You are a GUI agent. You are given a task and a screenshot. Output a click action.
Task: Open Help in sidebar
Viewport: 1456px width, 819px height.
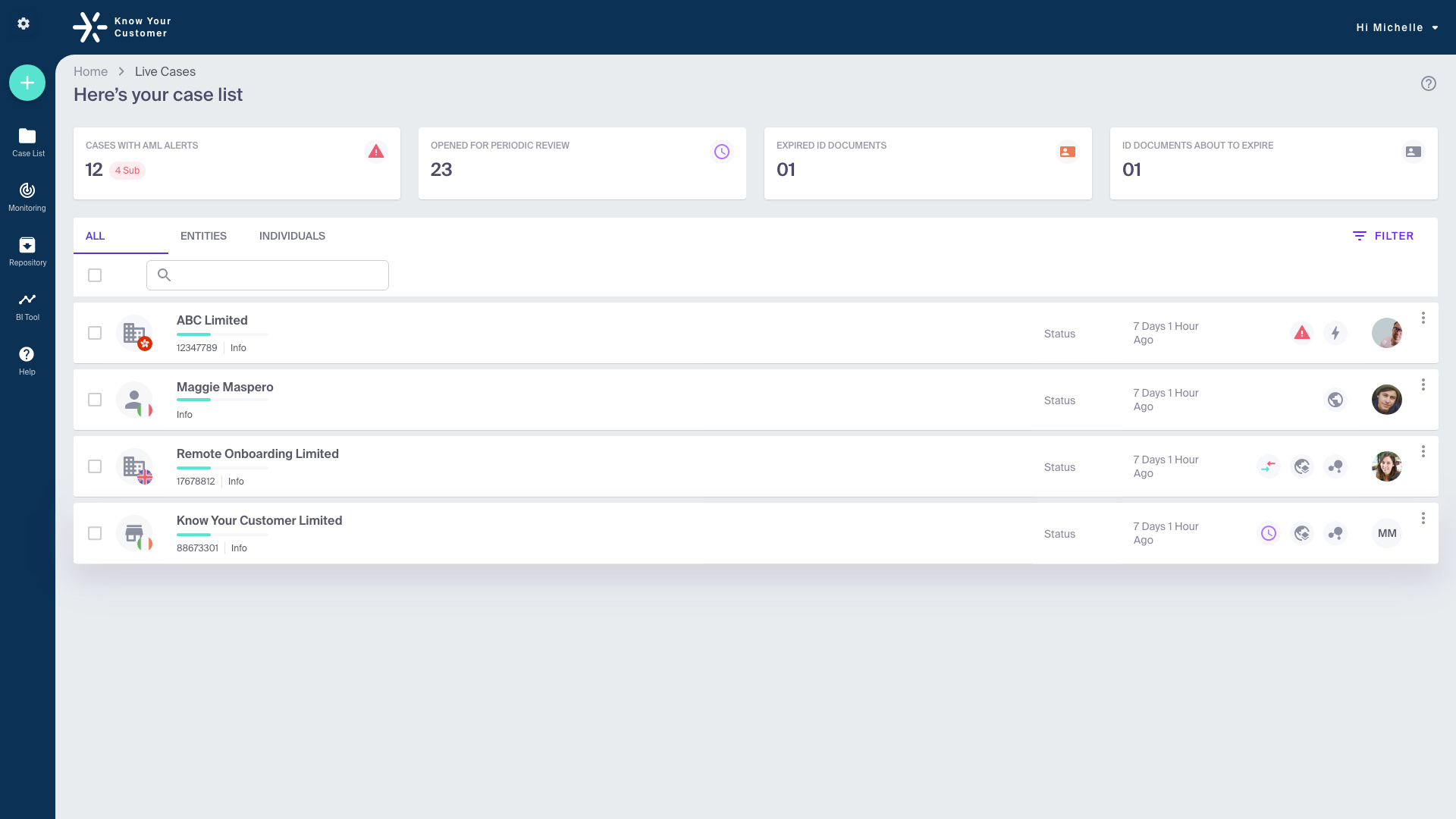click(27, 361)
